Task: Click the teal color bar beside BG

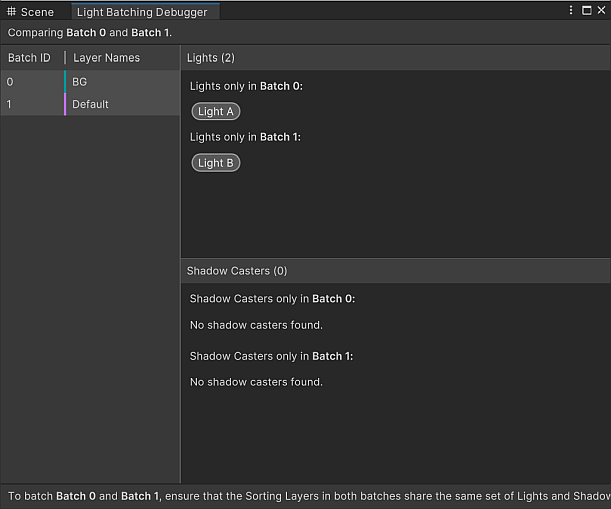Action: point(65,81)
